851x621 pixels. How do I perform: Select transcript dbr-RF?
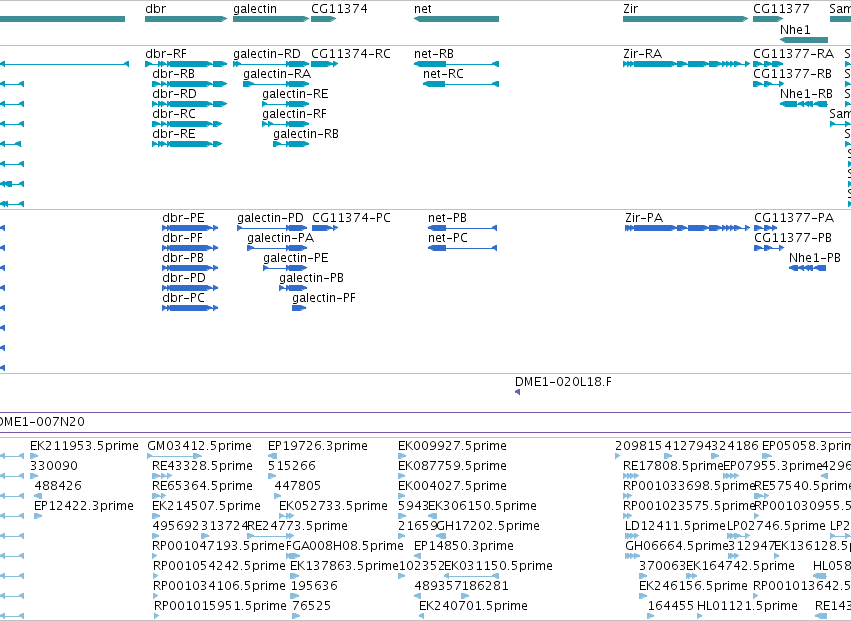click(x=186, y=64)
